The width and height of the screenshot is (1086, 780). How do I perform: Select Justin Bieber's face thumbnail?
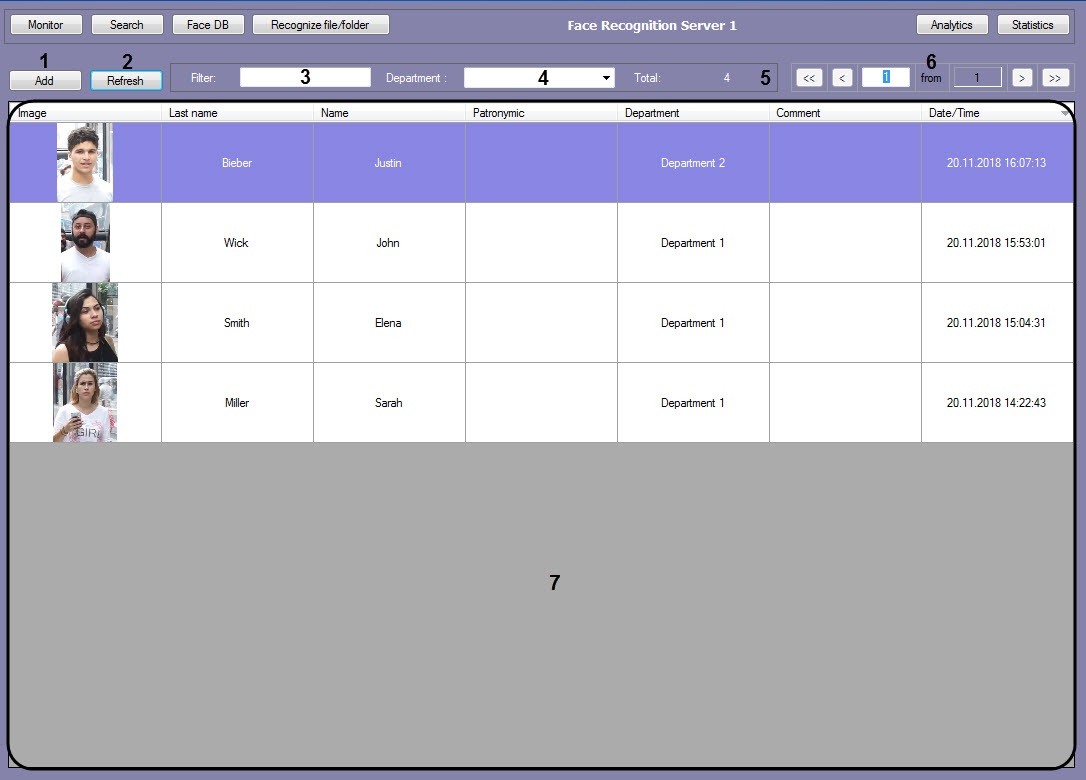pos(85,162)
